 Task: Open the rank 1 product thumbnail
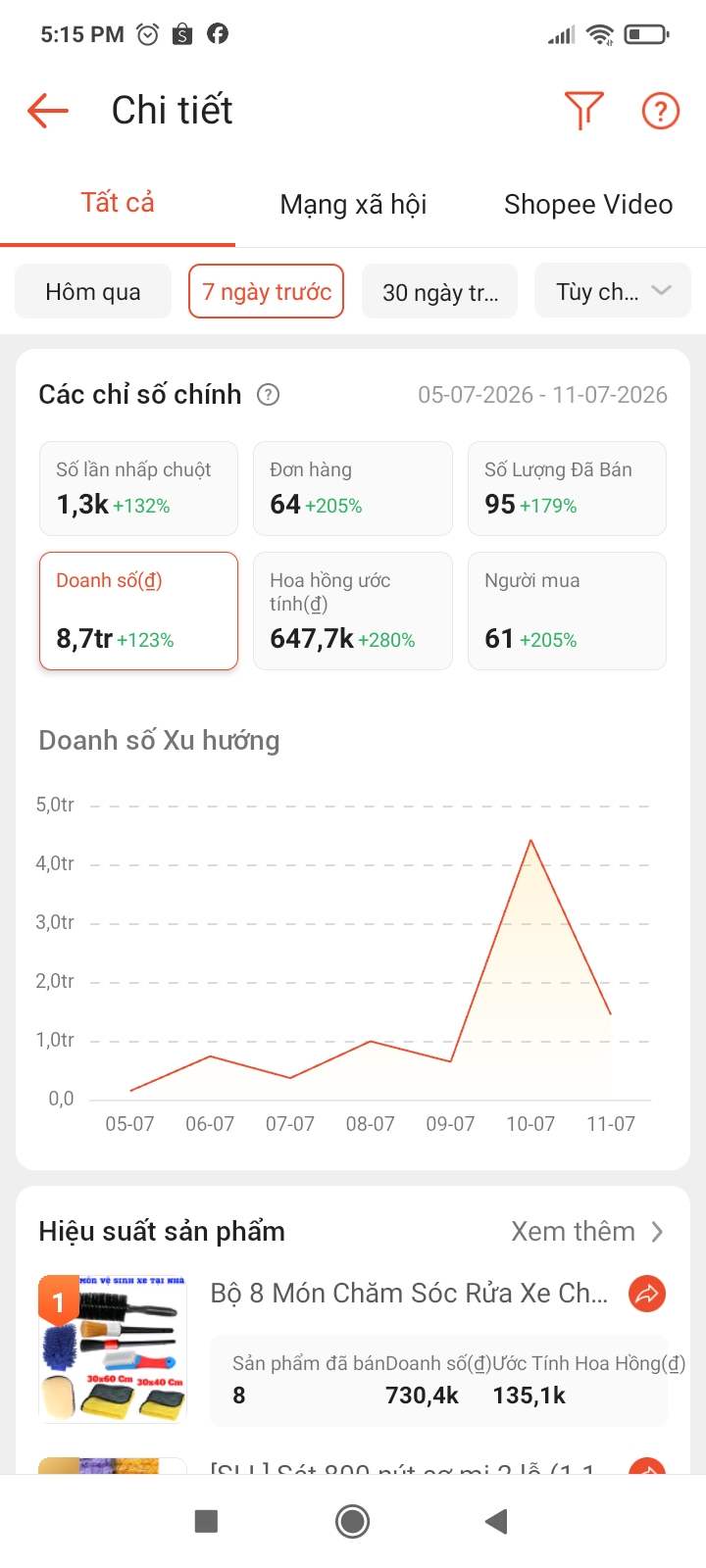tap(113, 1348)
